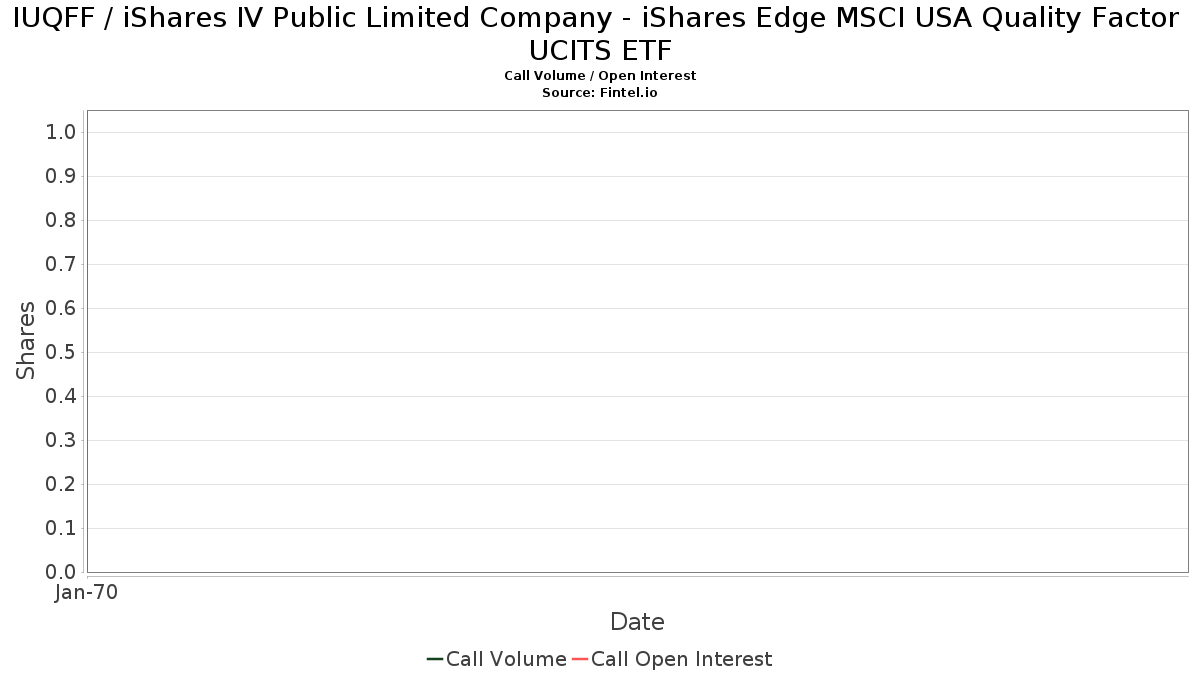Select the Shares y-axis title
Screen dimensions: 1200x675
[x=26, y=340]
